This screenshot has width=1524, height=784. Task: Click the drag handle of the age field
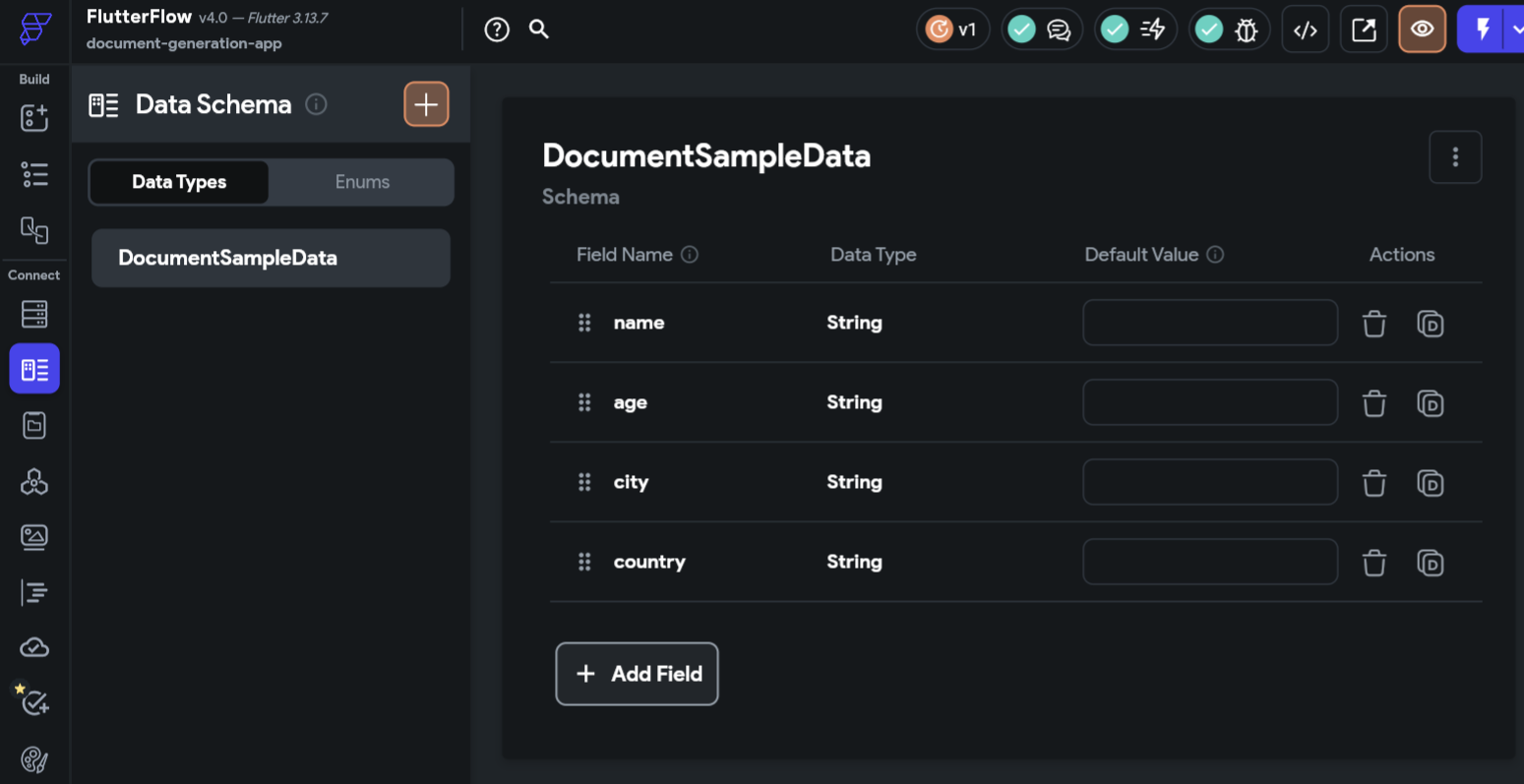pyautogui.click(x=584, y=402)
